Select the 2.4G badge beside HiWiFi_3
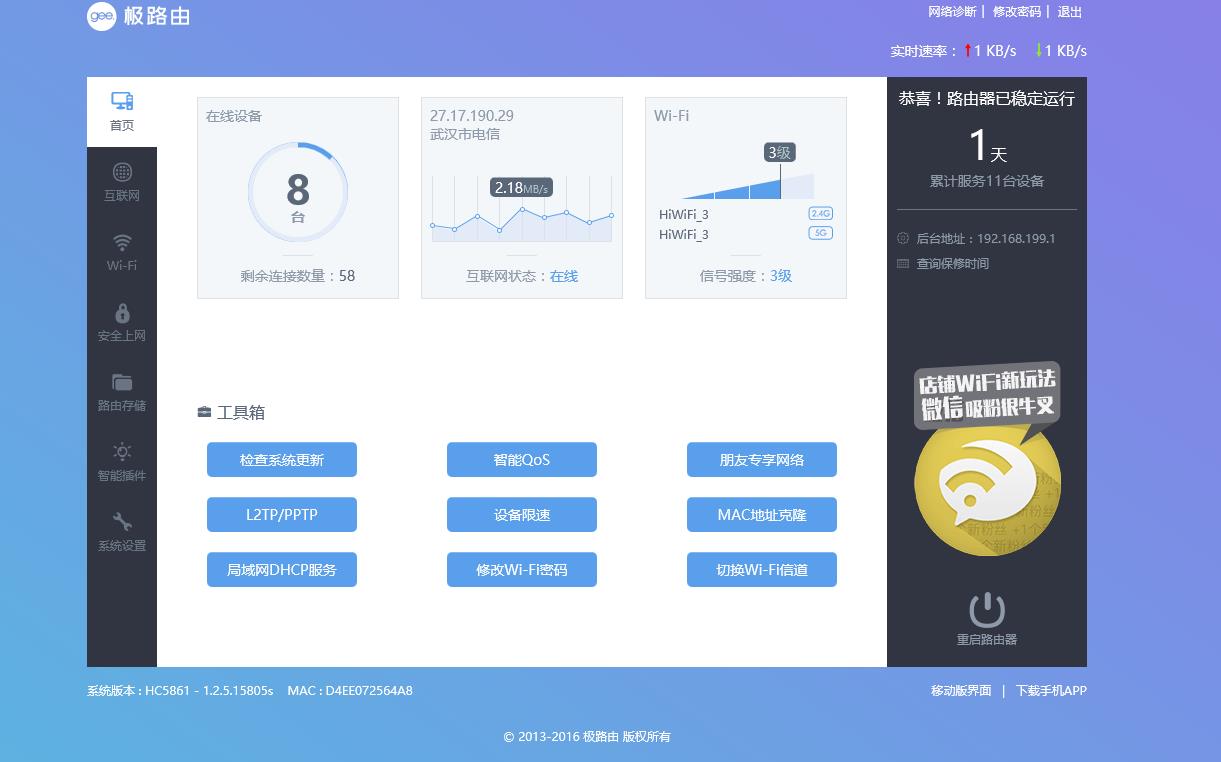 coord(820,213)
